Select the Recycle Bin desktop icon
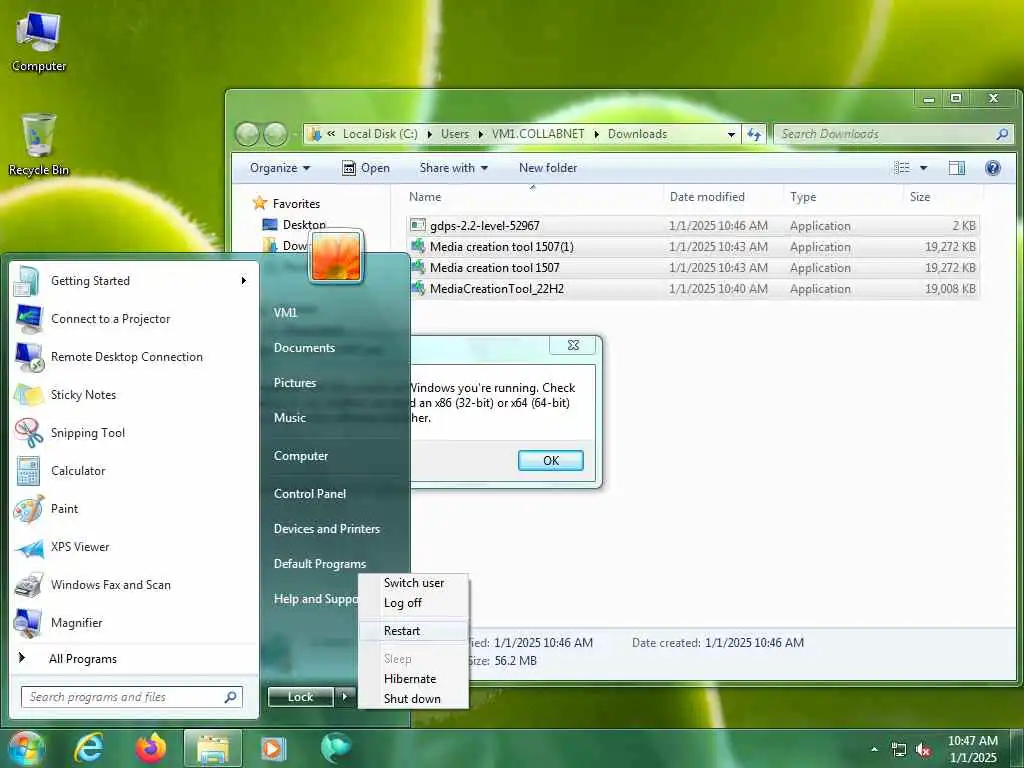This screenshot has height=768, width=1024. coord(39,145)
